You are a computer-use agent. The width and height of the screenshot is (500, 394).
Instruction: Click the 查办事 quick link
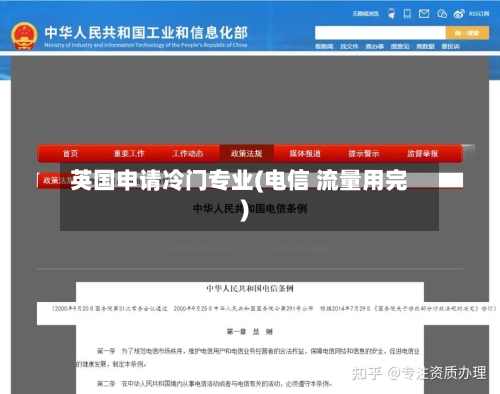(375, 46)
